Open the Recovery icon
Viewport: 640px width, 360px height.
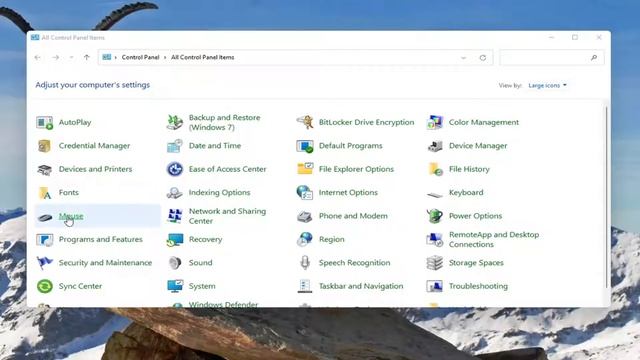coord(175,240)
